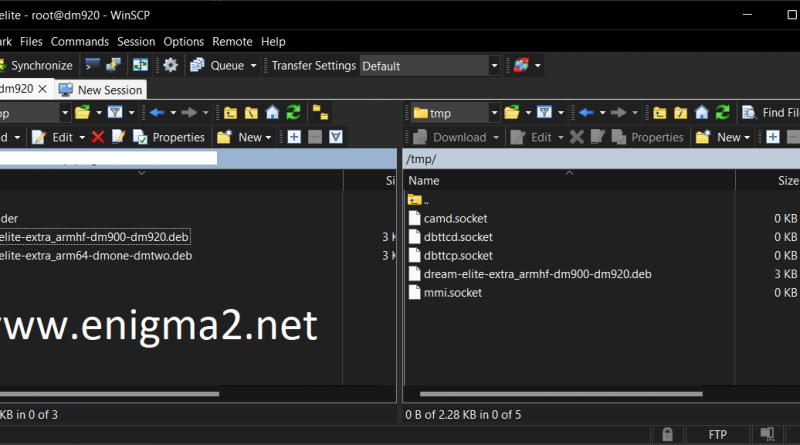Viewport: 800px width, 445px height.
Task: Click the remote panel refresh icon
Action: [x=722, y=112]
